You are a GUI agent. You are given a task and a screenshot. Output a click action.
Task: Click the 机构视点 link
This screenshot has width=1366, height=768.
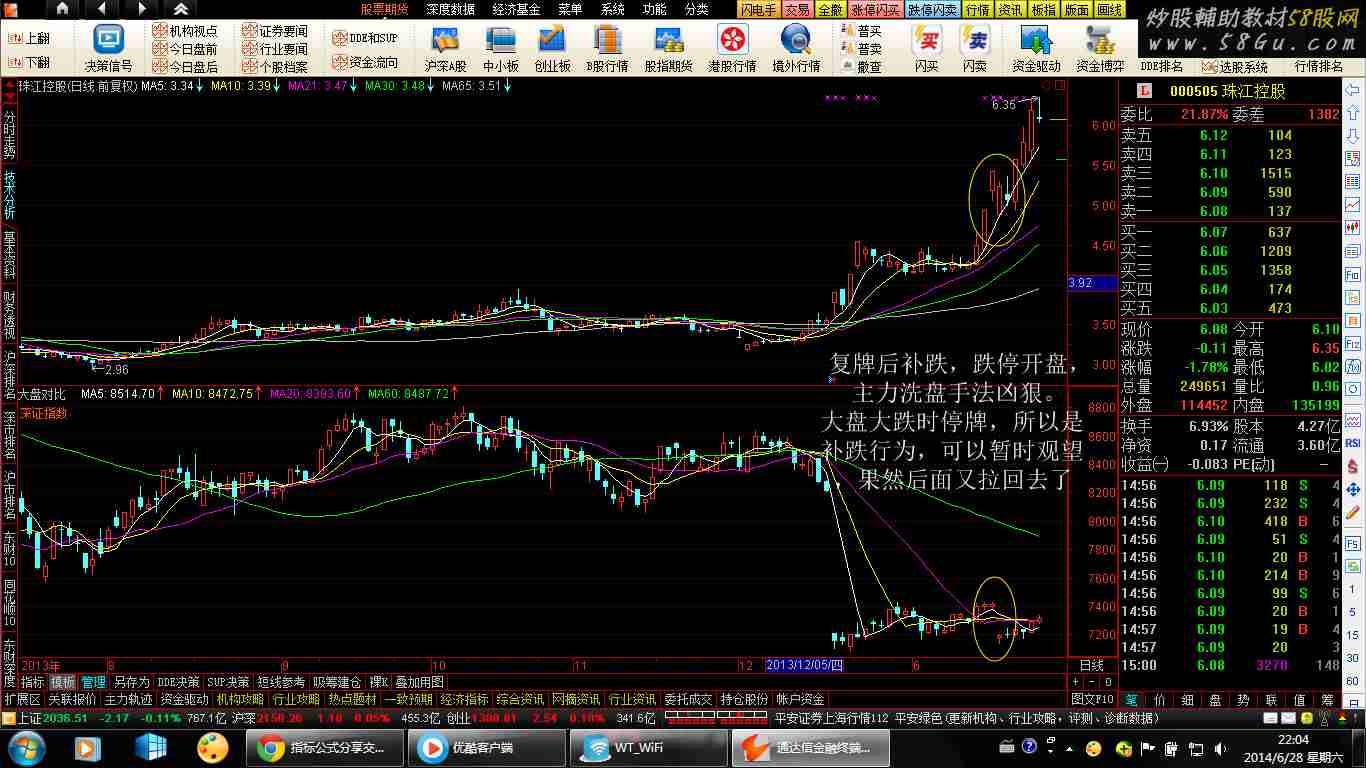[191, 32]
